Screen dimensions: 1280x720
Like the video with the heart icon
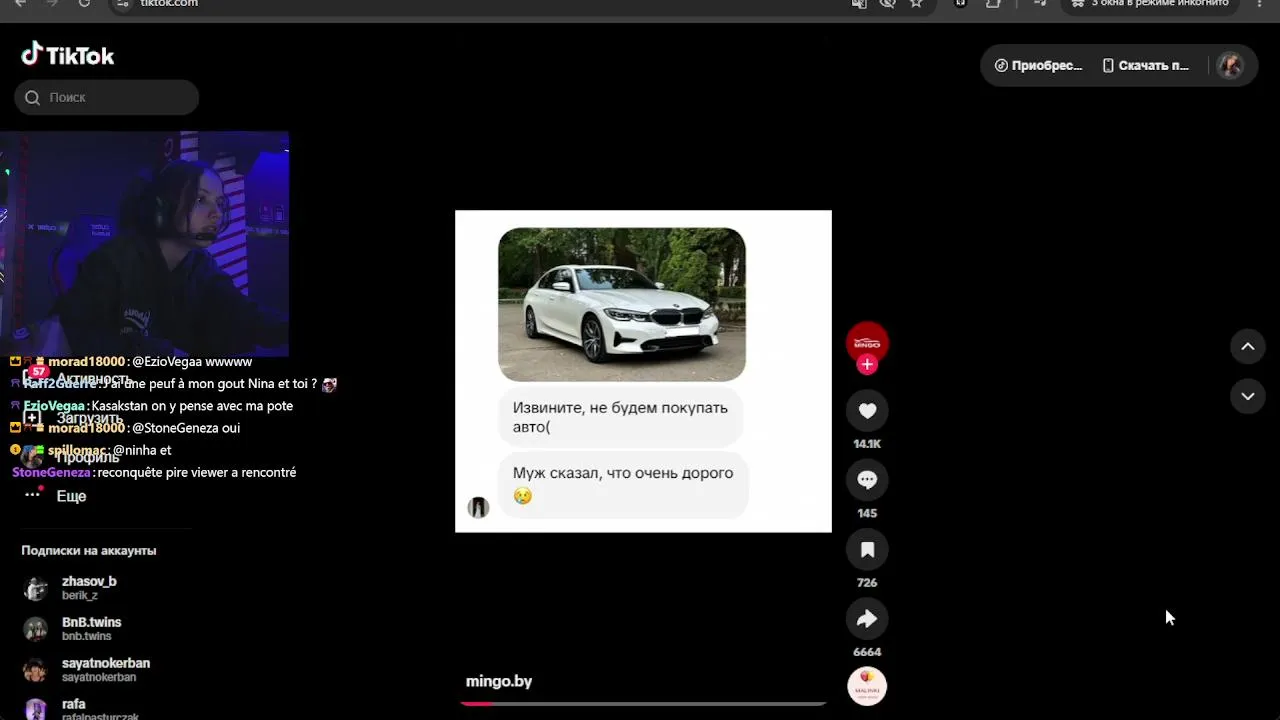867,410
